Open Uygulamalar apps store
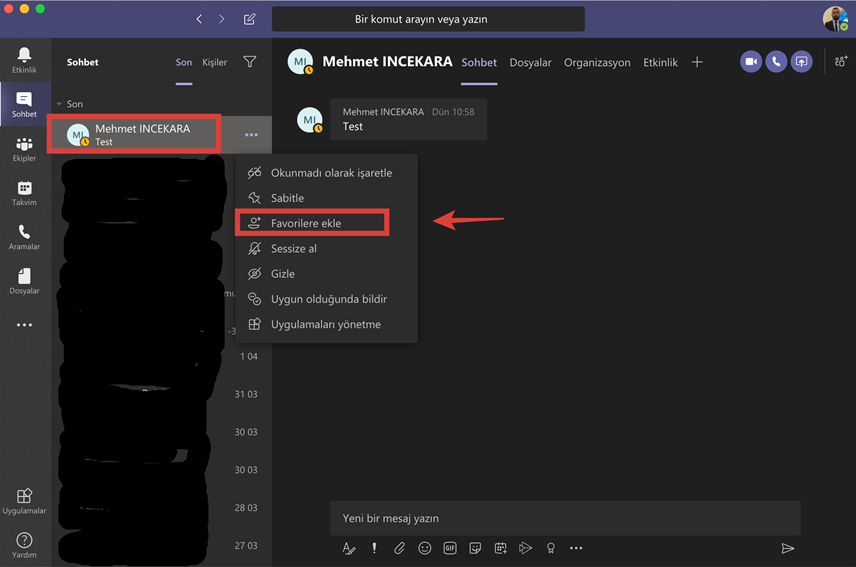This screenshot has height=567, width=856. coord(25,500)
